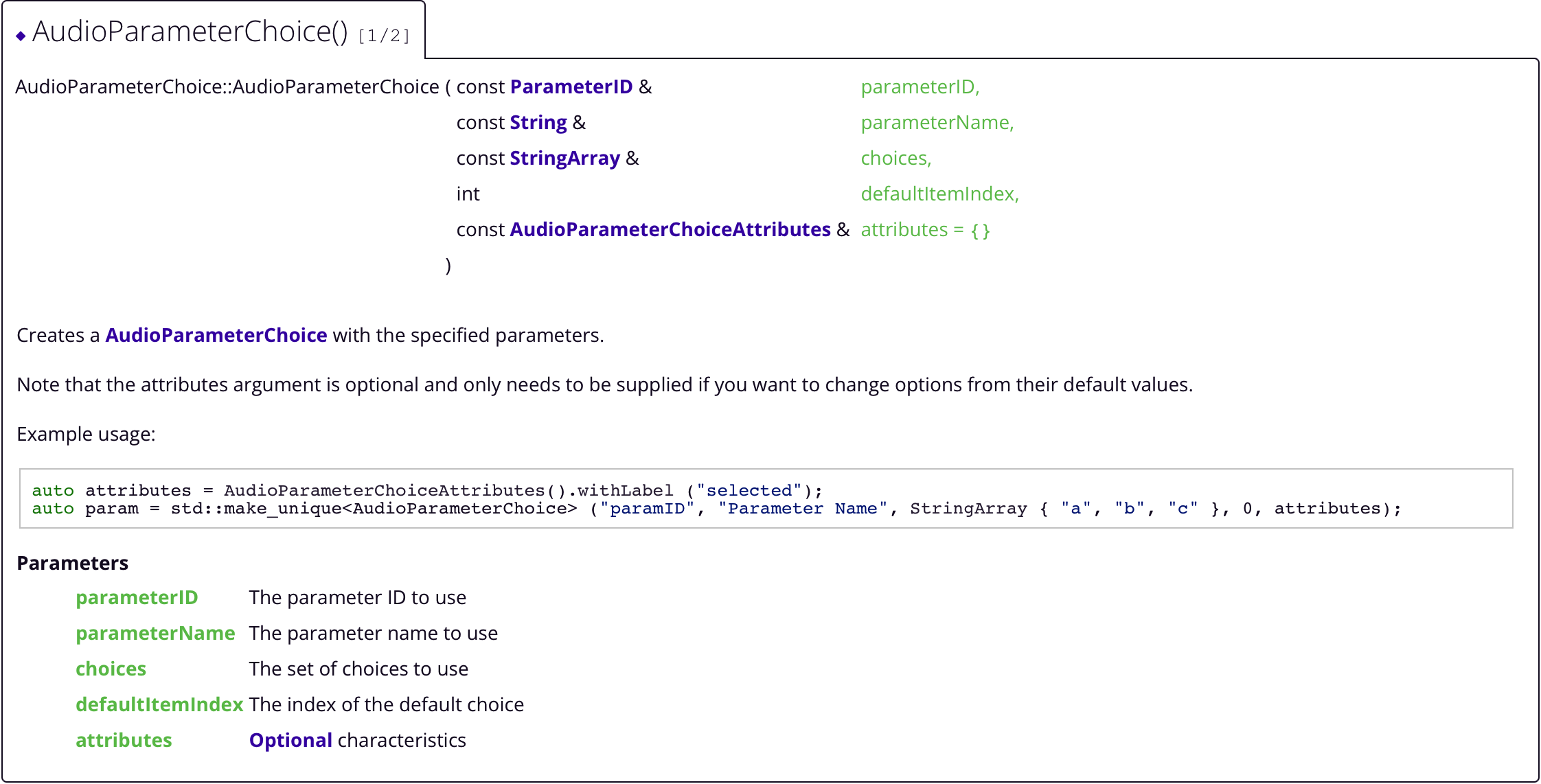Image resolution: width=1541 pixels, height=784 pixels.
Task: Click the signature parameter name 'parameterName,'
Action: coord(937,122)
